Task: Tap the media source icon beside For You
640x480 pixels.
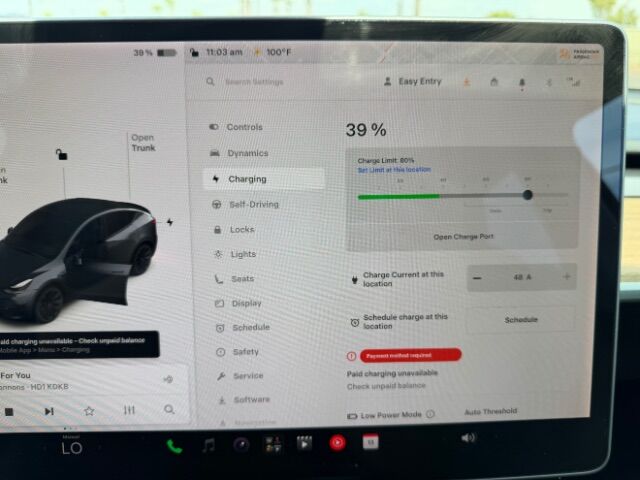Action: coord(168,380)
